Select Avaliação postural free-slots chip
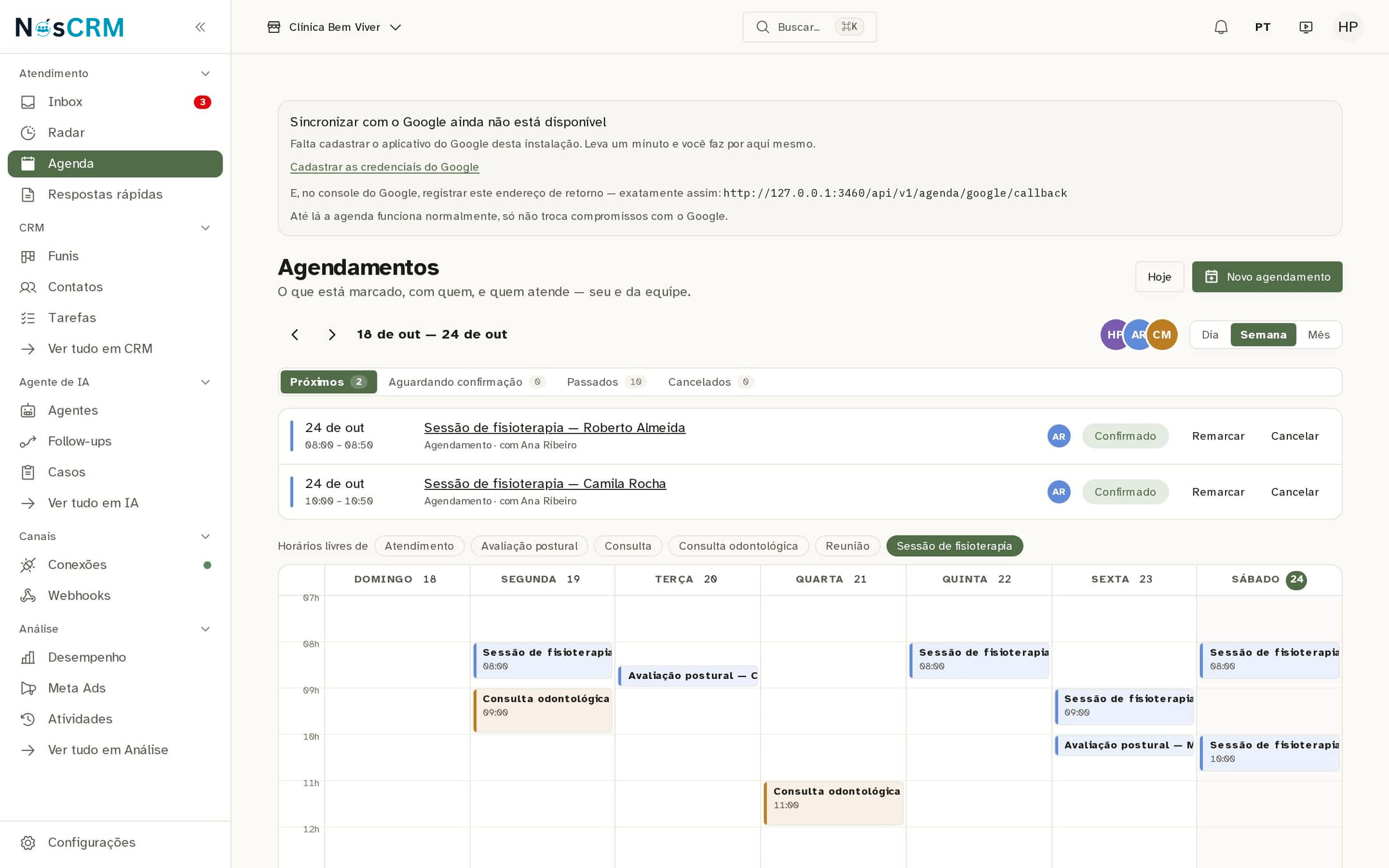 529,546
